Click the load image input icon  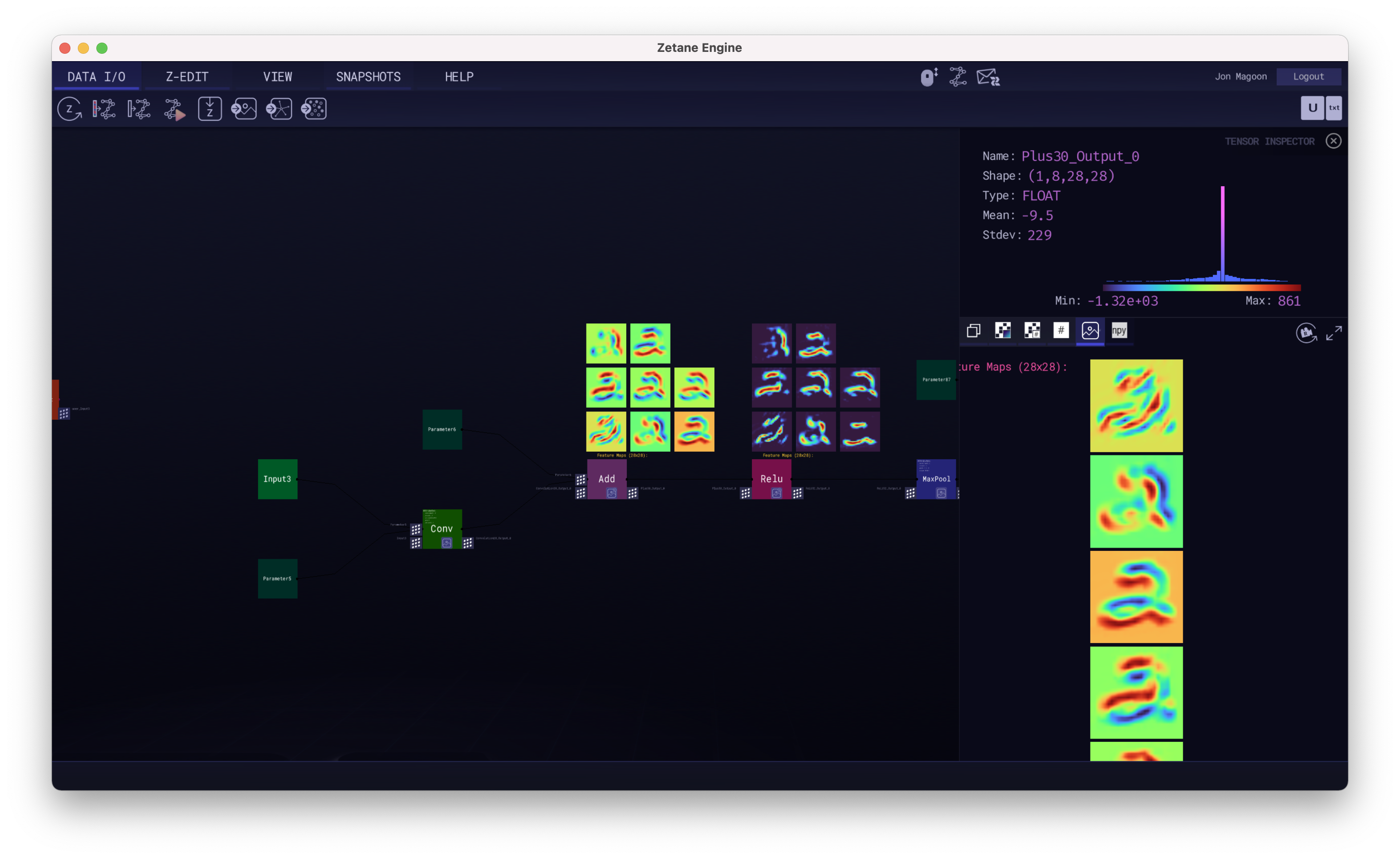point(244,108)
